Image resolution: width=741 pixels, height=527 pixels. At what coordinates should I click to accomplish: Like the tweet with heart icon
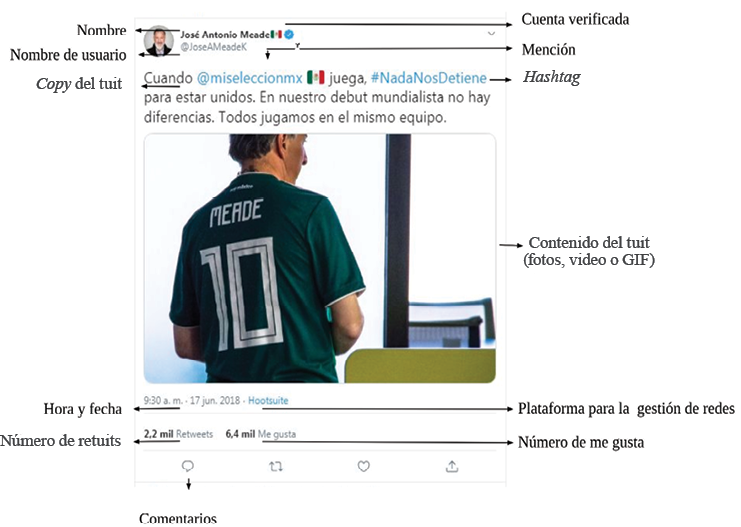363,467
